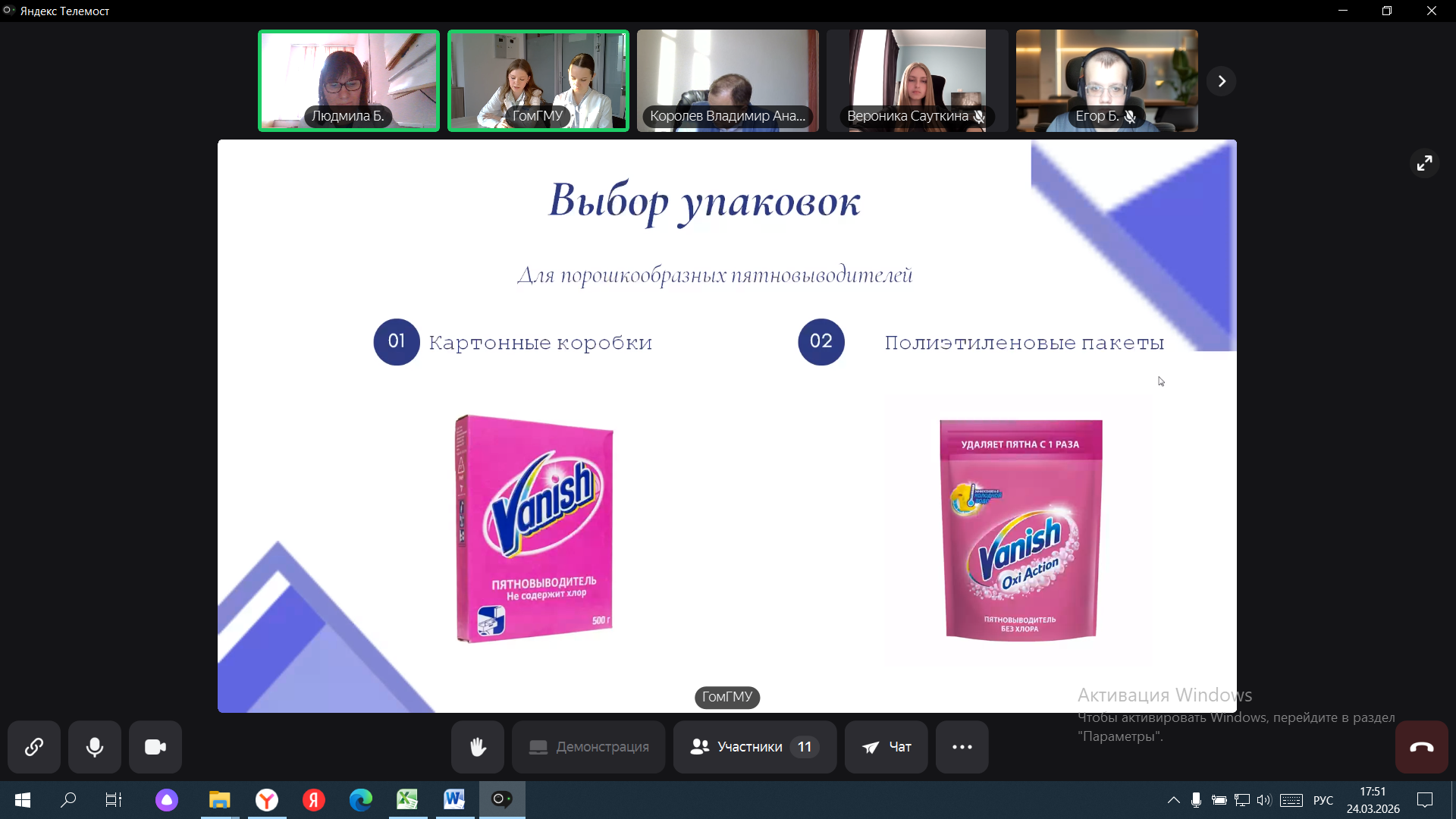
Task: Expand the presentation to fullscreen
Action: pyautogui.click(x=1425, y=163)
